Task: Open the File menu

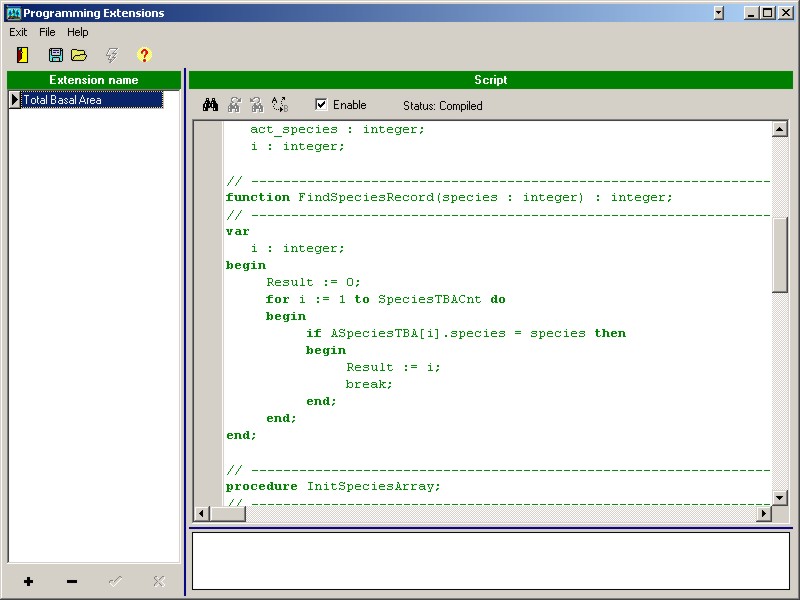Action: pos(47,32)
